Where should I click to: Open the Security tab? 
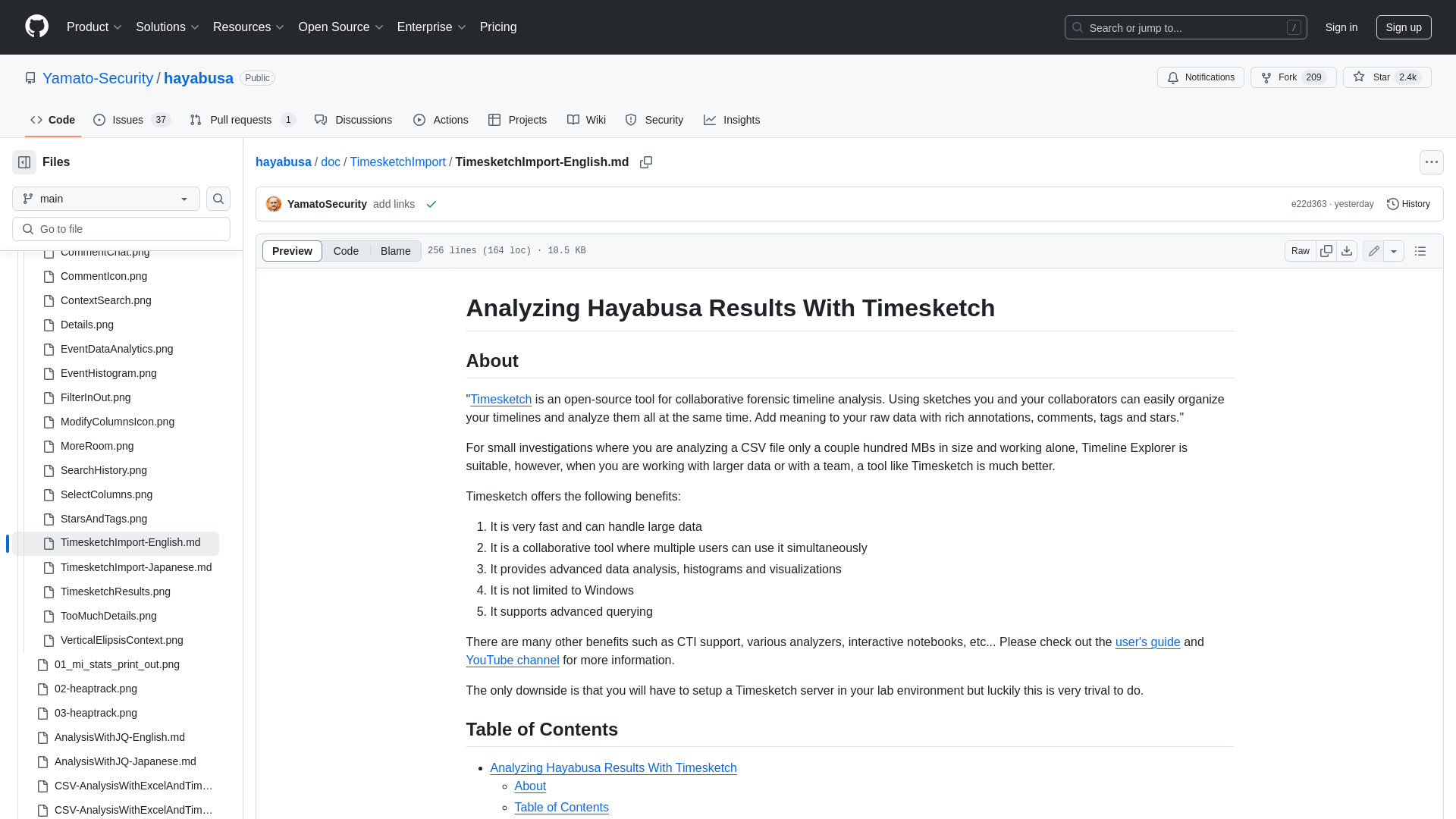(654, 120)
